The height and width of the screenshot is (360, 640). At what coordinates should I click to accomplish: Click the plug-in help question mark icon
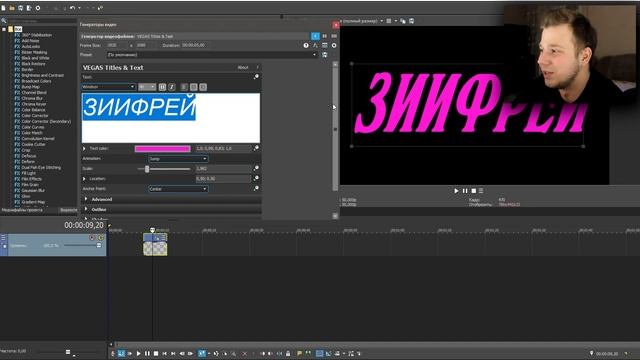click(x=306, y=45)
